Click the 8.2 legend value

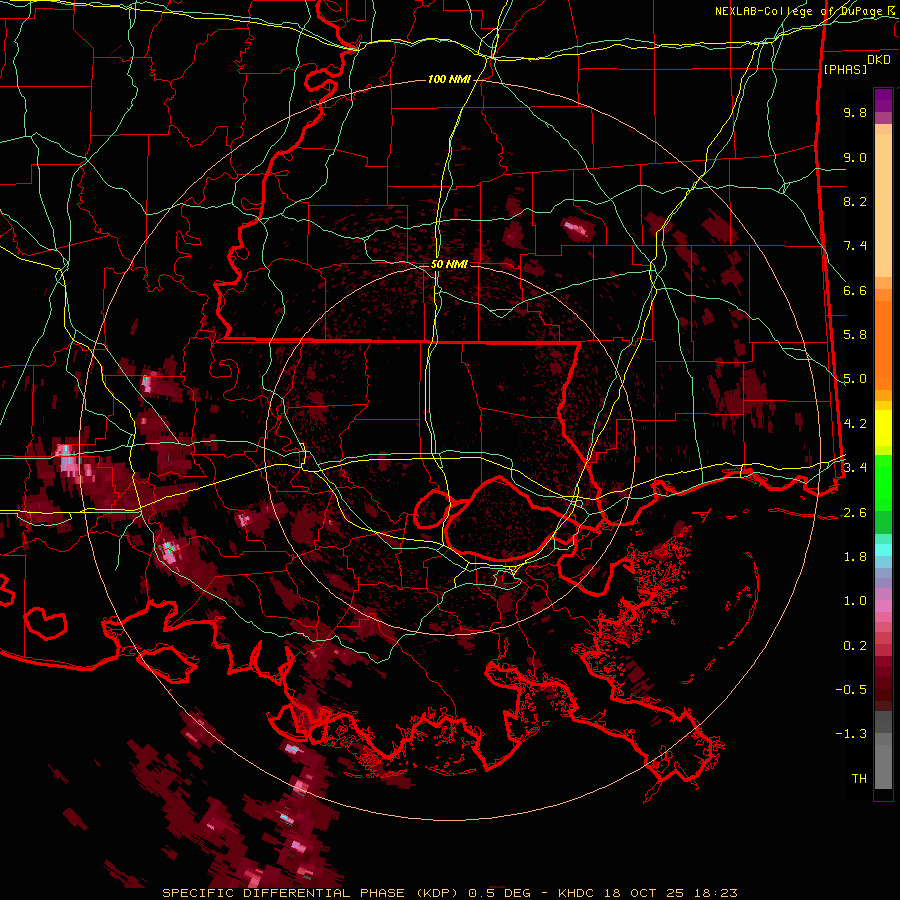(x=855, y=201)
